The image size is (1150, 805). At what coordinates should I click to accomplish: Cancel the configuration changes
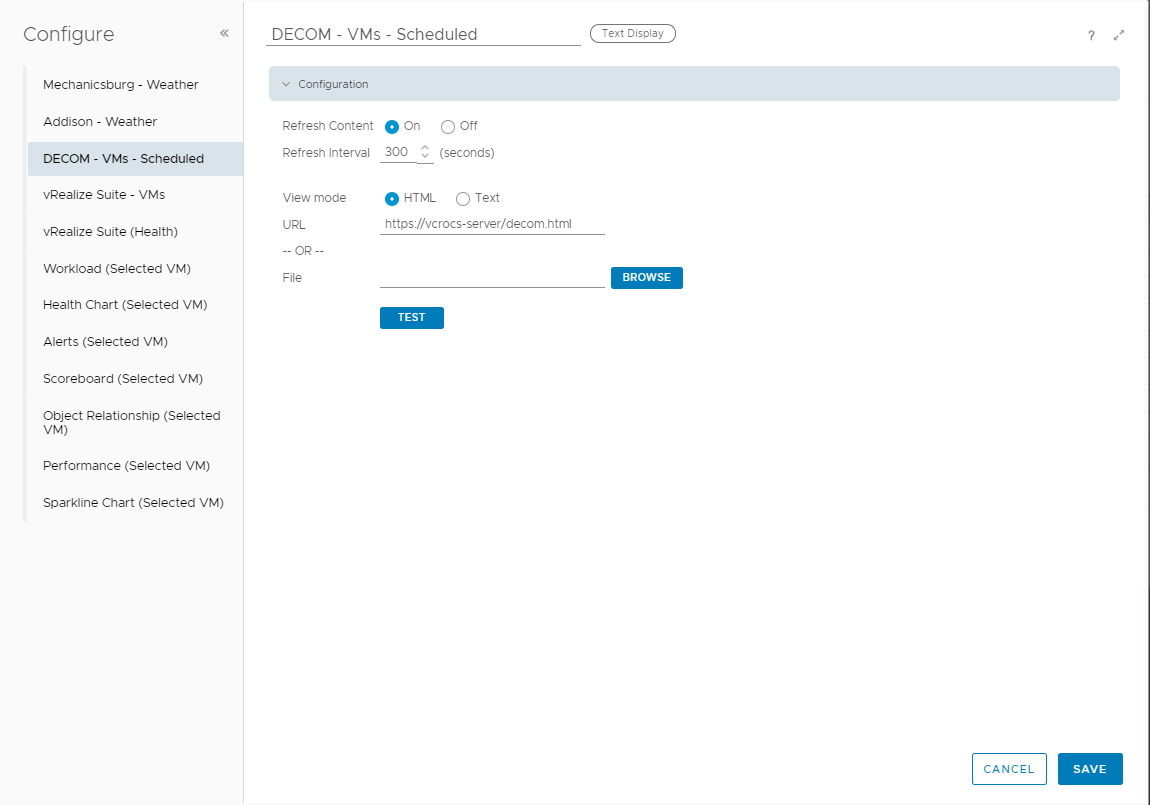coord(1008,769)
